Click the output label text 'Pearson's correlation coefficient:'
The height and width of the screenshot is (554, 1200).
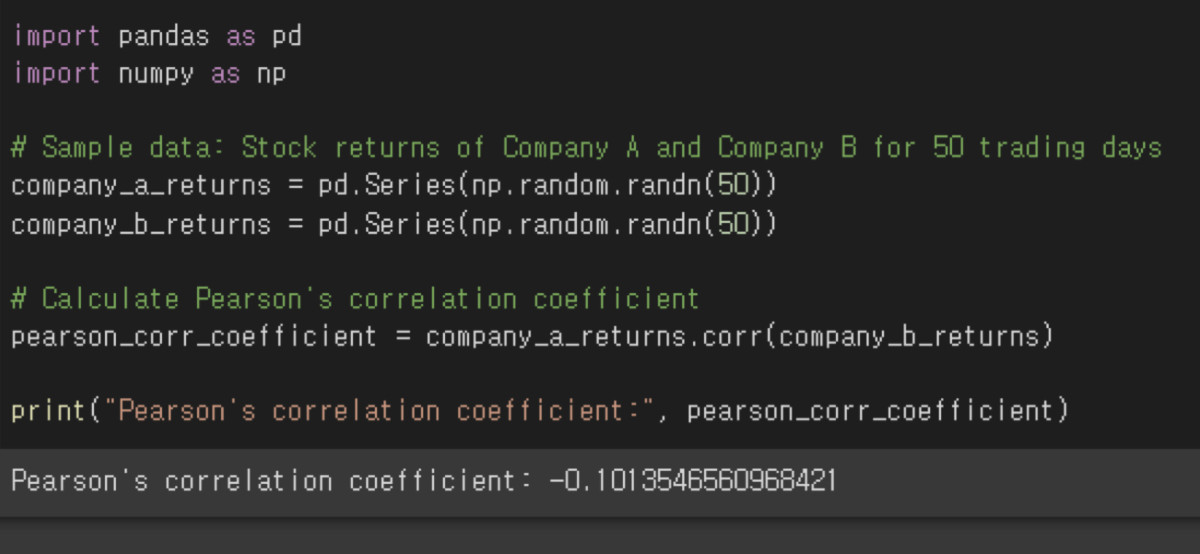(272, 481)
